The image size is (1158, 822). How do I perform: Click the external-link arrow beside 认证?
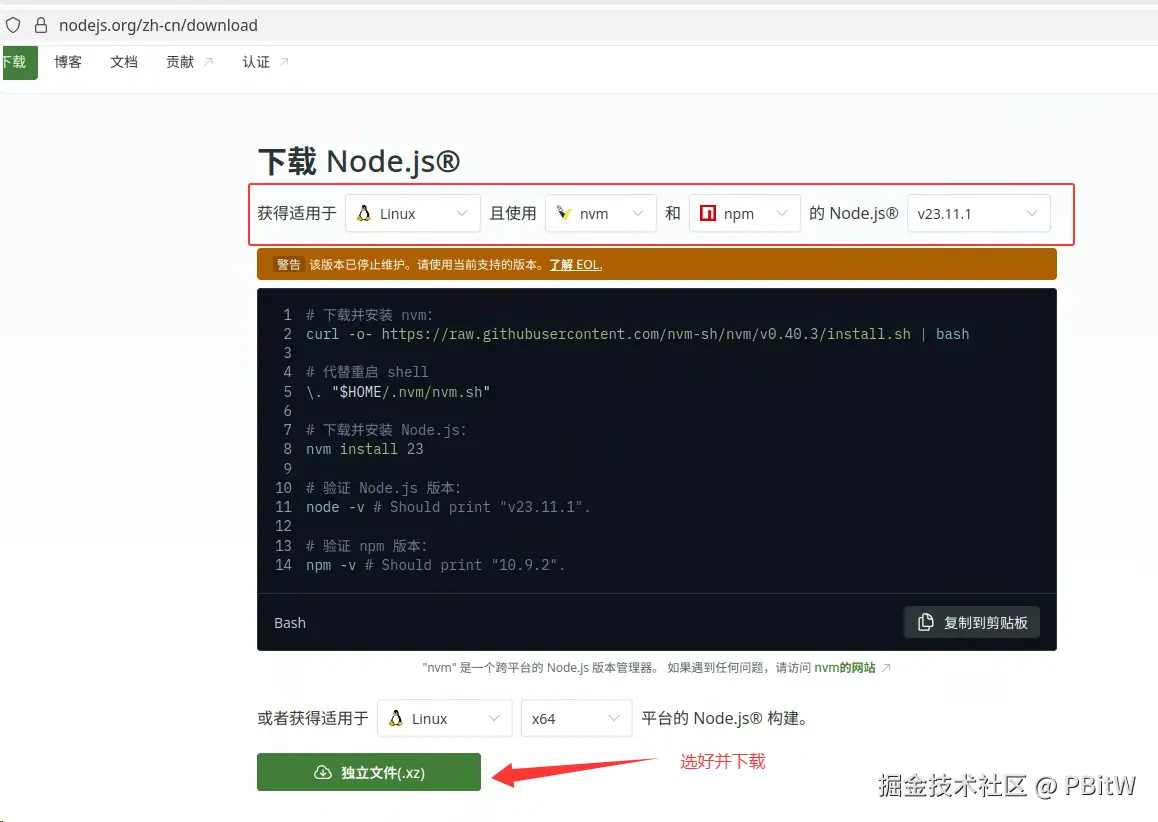coord(284,62)
